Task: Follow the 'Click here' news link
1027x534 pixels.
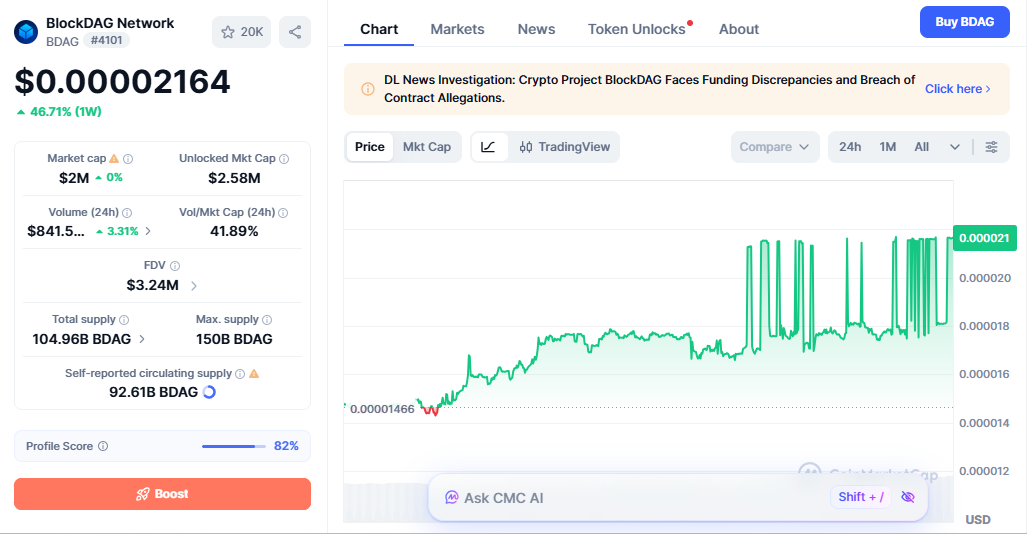Action: [958, 88]
